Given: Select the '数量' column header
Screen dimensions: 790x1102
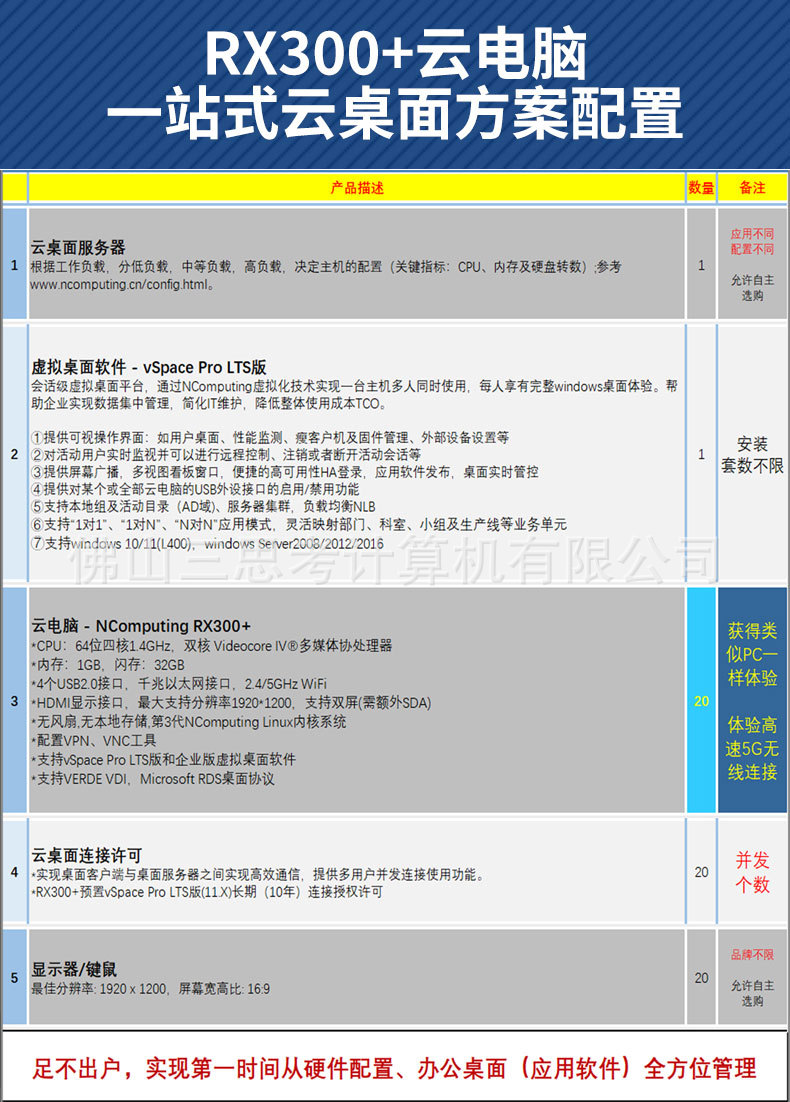Looking at the screenshot, I should point(701,188).
